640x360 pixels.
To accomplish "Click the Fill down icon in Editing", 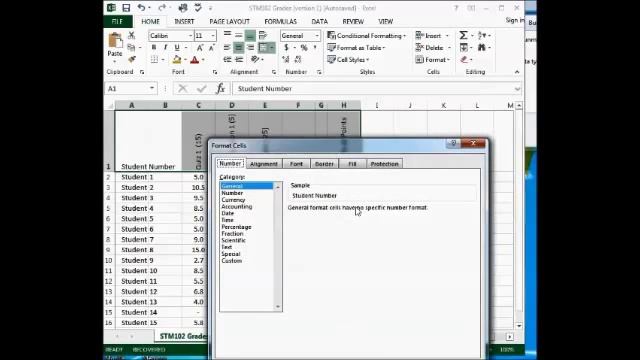I will [464, 48].
